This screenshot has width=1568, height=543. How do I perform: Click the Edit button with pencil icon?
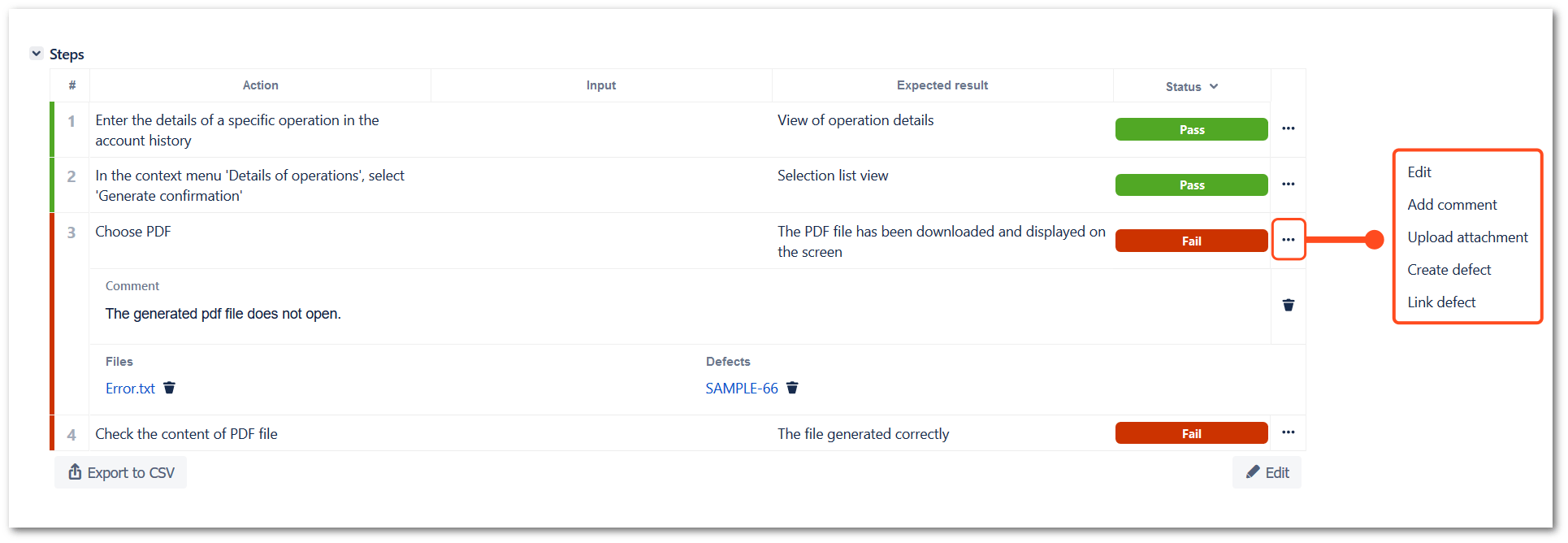click(x=1266, y=471)
